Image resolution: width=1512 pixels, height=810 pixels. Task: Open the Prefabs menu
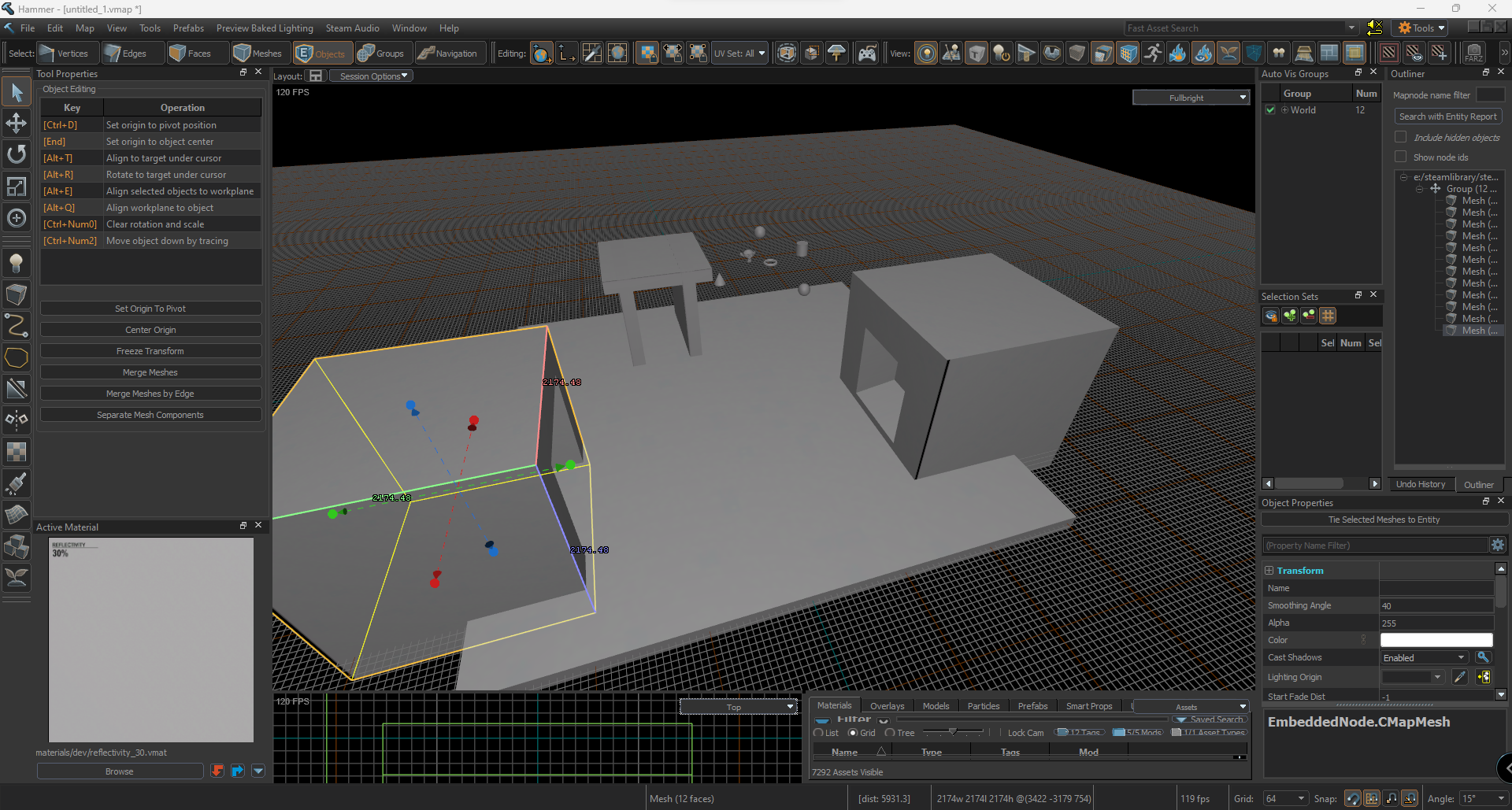pyautogui.click(x=188, y=28)
